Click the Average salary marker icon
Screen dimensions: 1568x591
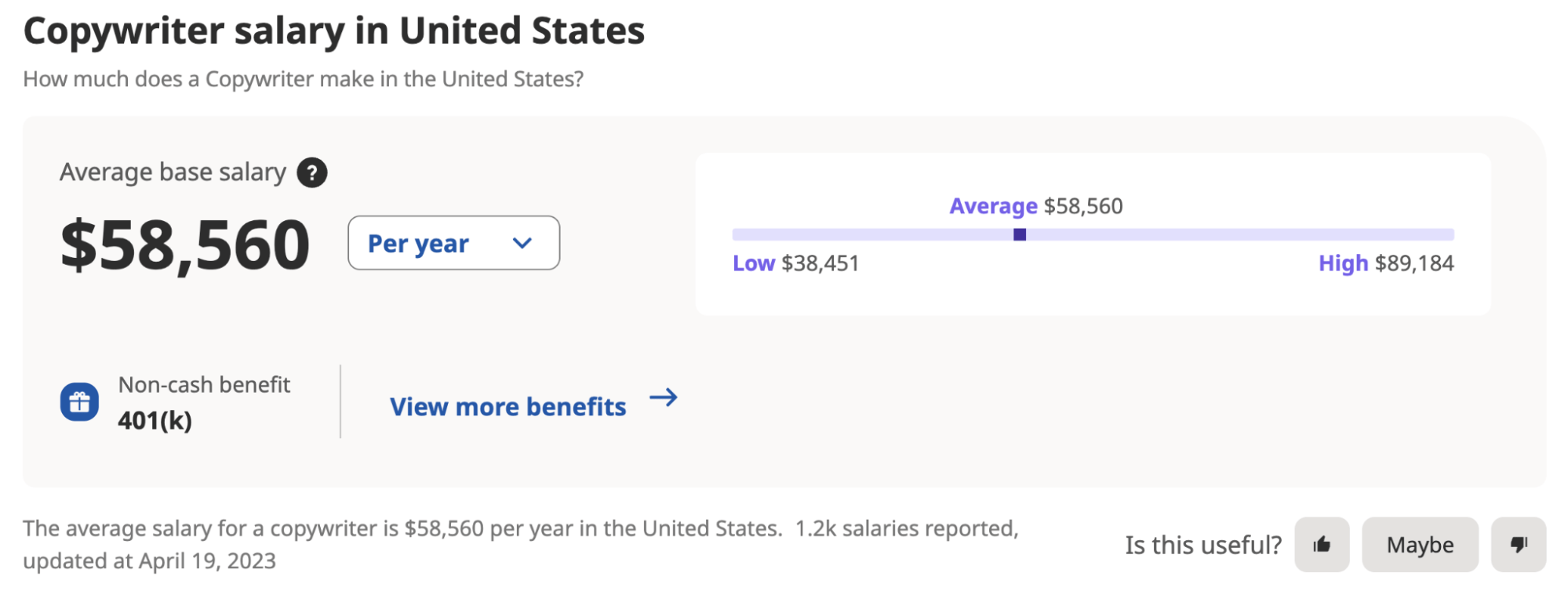1020,234
